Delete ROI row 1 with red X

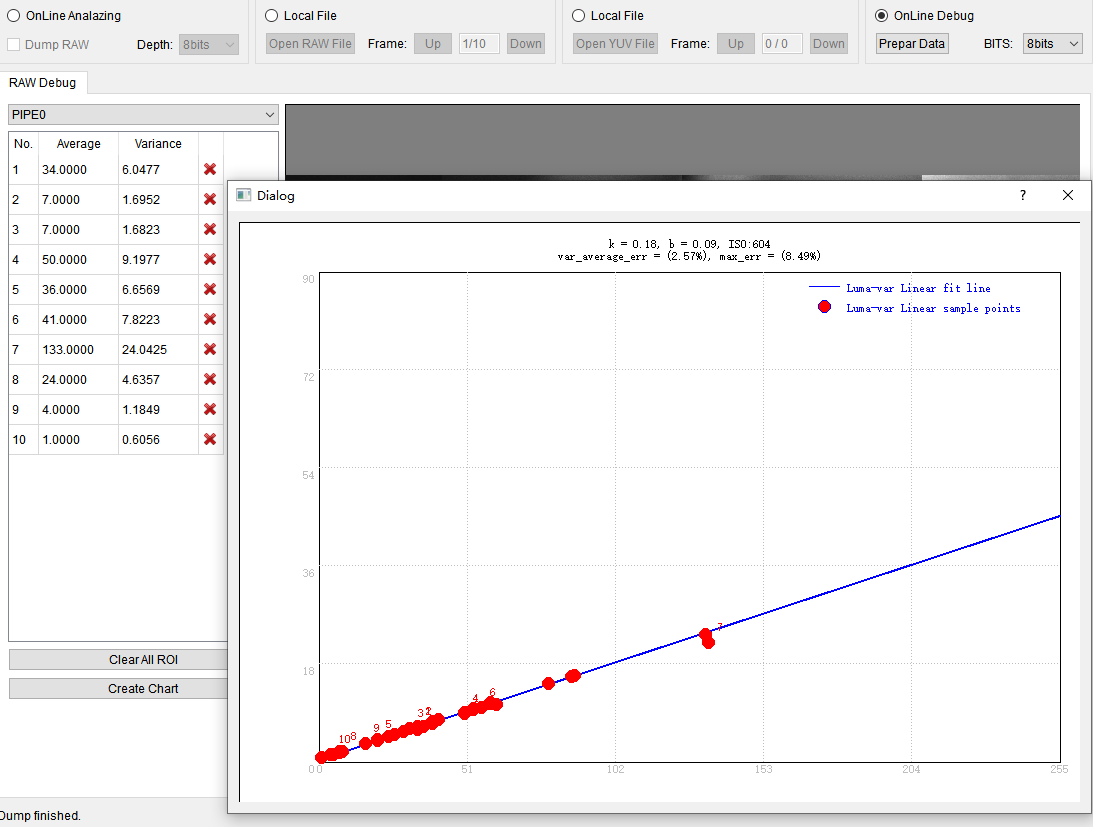[210, 170]
